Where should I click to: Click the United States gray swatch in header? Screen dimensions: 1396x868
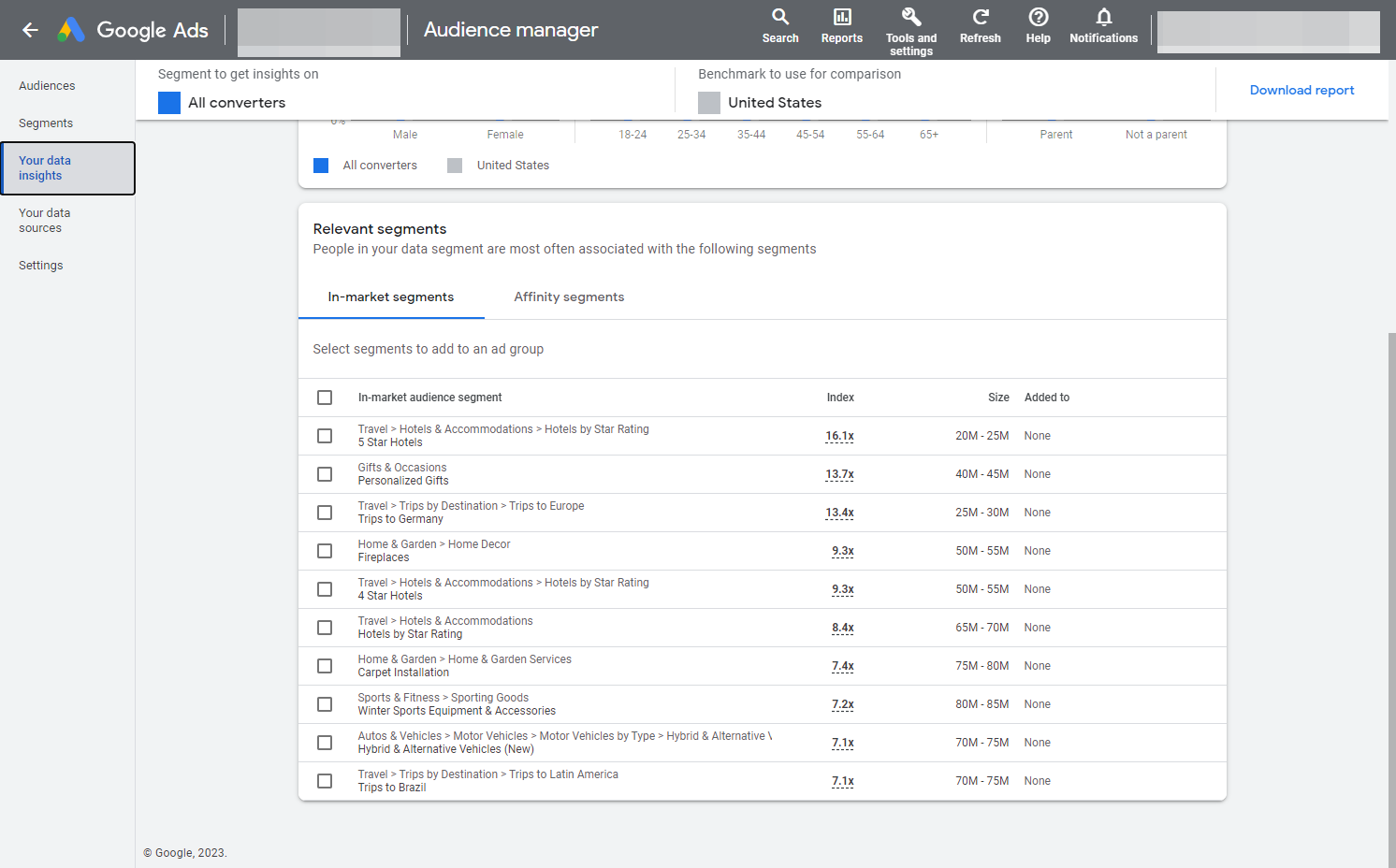pos(709,103)
